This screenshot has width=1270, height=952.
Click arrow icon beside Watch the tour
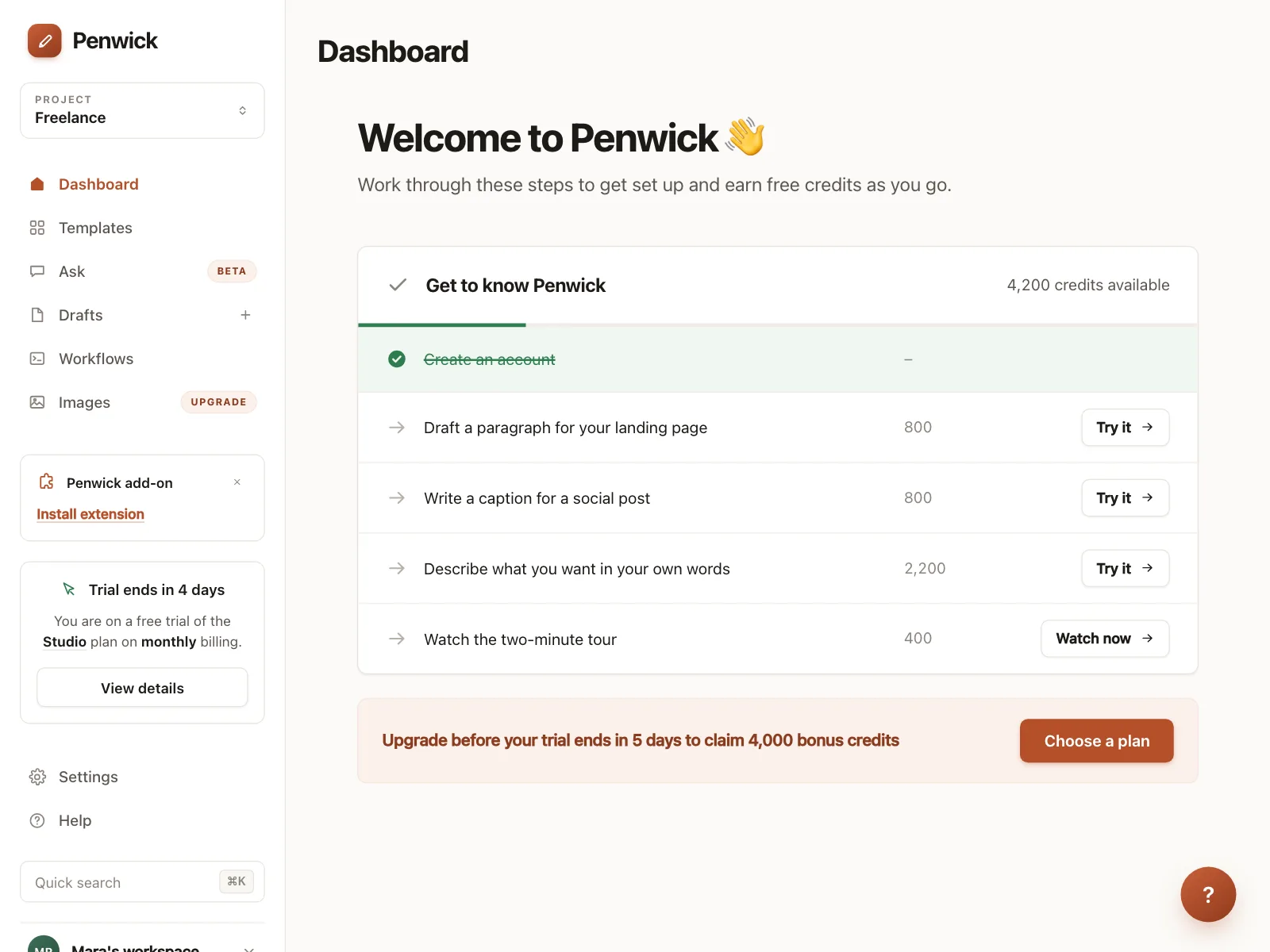pos(397,639)
